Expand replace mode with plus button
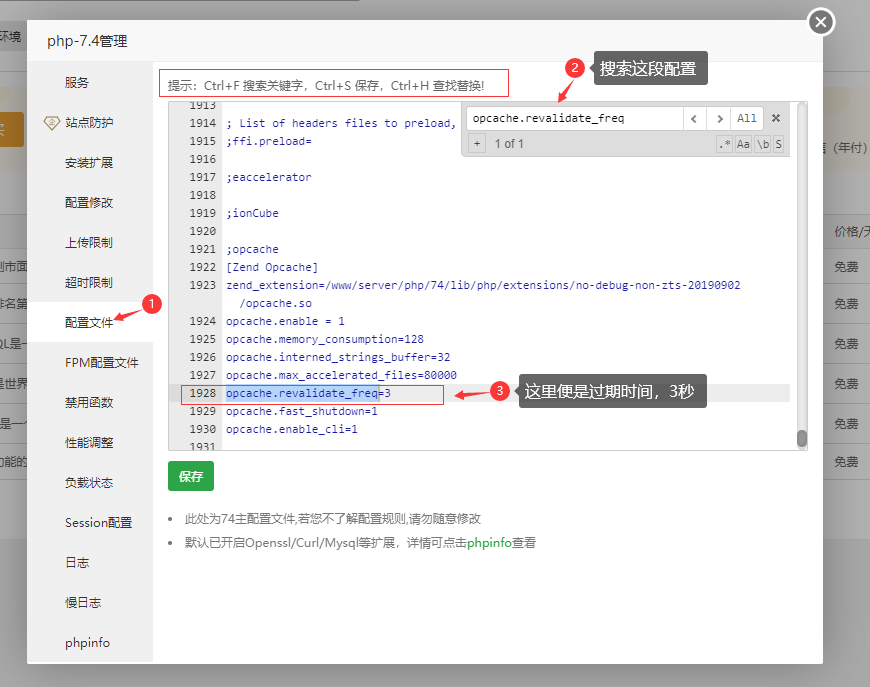This screenshot has width=870, height=687. (477, 144)
